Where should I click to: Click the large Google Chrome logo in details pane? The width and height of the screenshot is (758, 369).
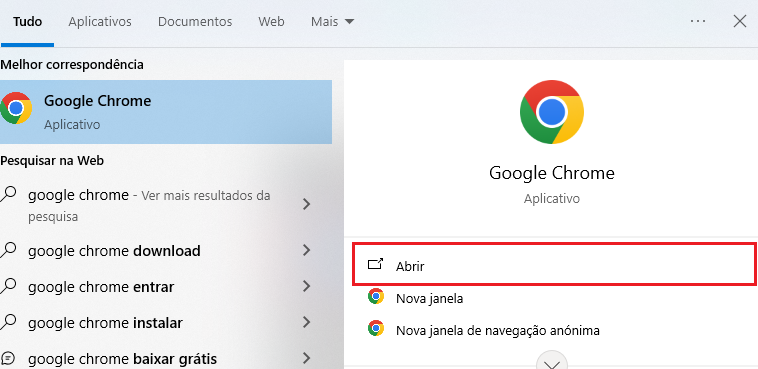[552, 112]
